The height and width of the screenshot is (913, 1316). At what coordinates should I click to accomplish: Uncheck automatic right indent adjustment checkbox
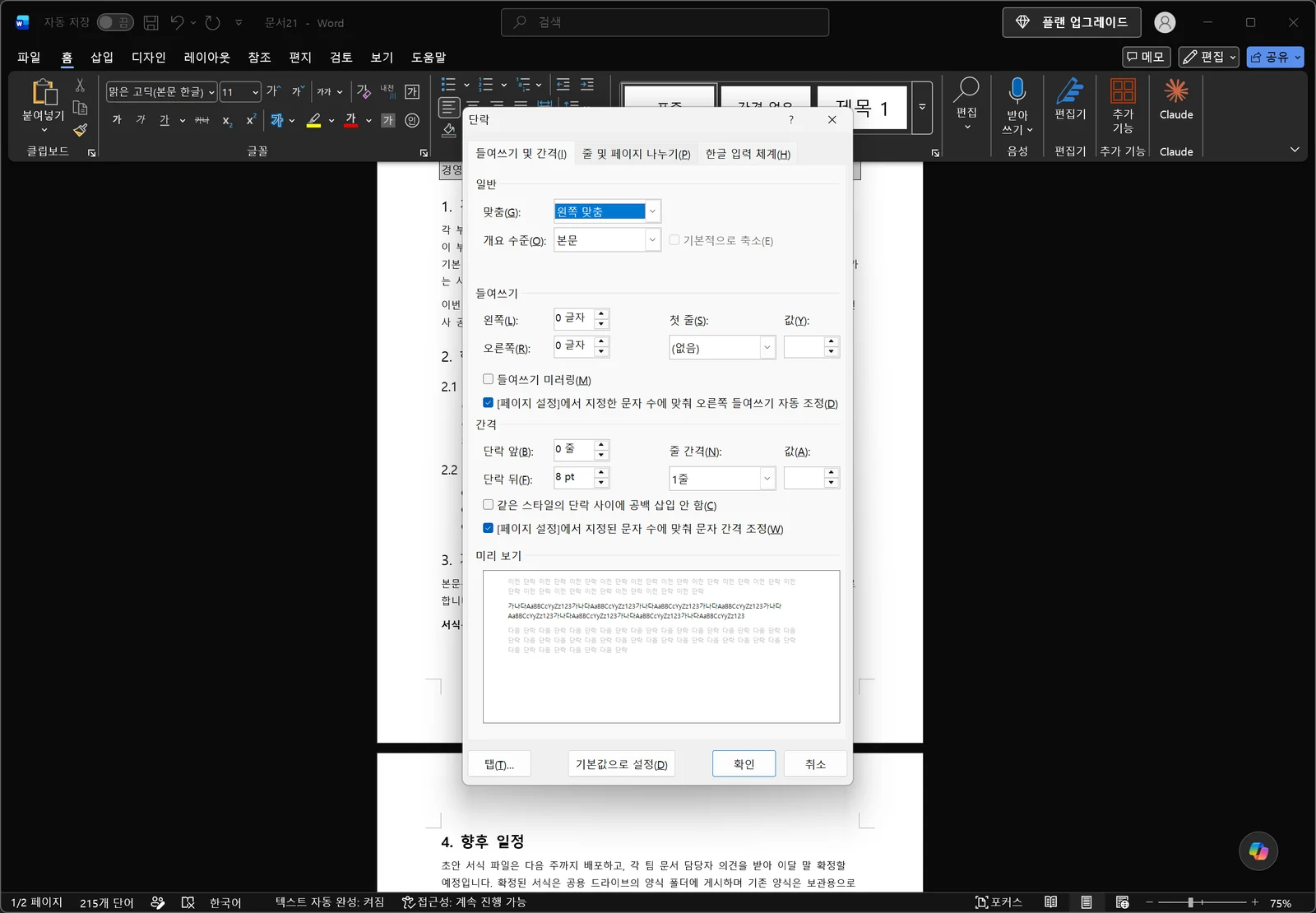click(488, 402)
